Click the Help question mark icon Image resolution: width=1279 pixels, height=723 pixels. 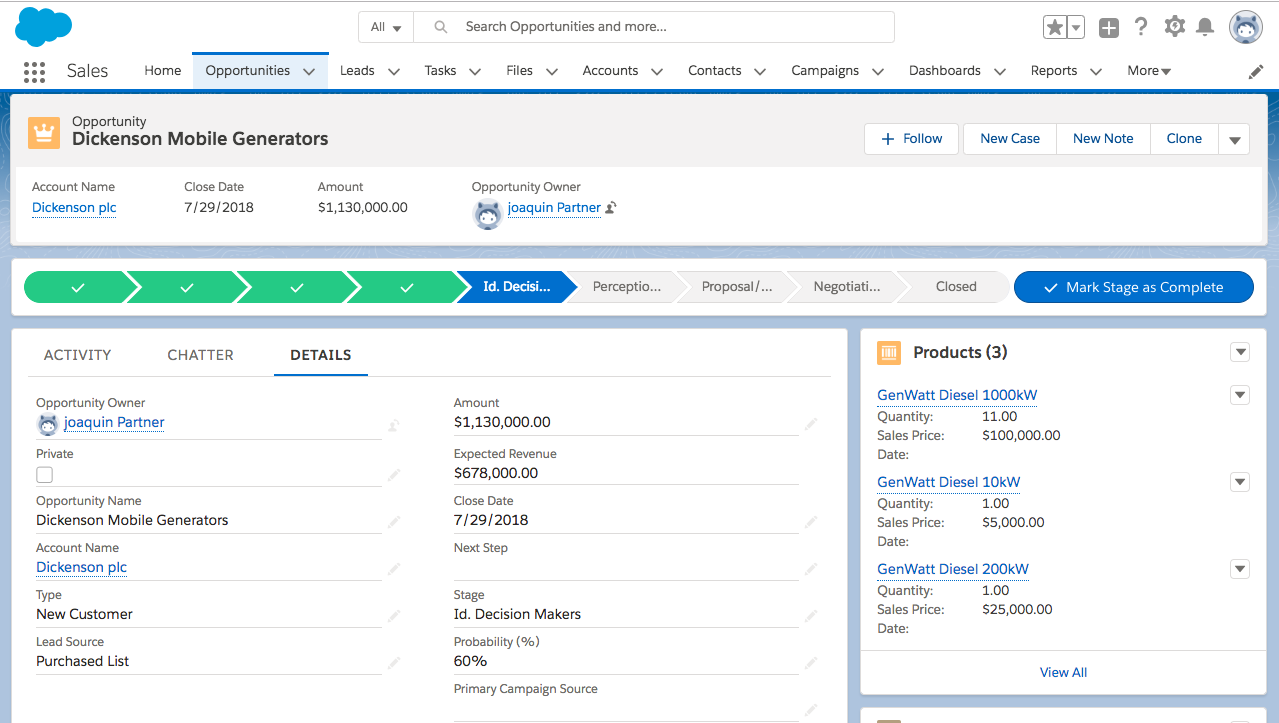coord(1141,27)
